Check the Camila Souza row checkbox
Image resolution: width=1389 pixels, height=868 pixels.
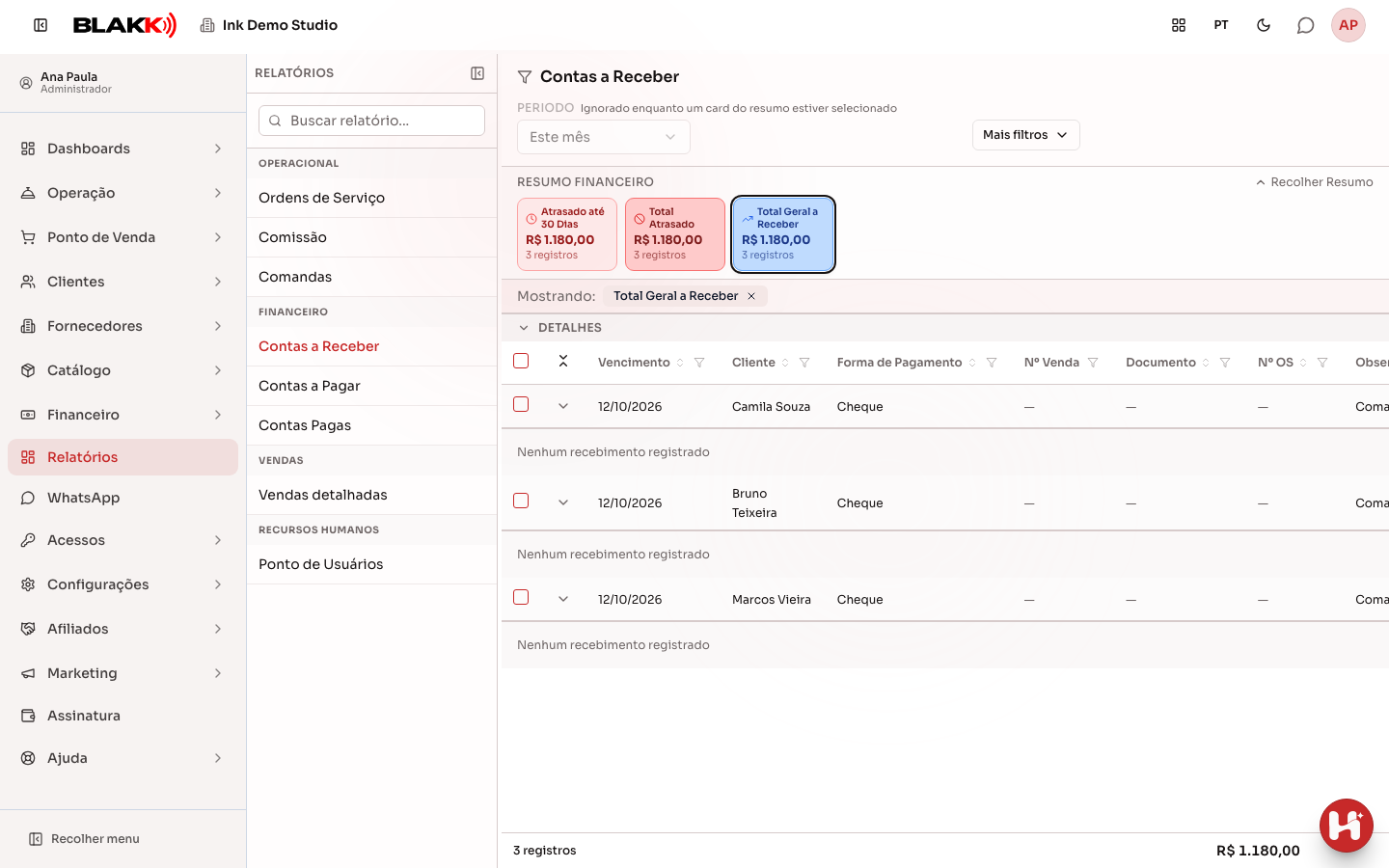[521, 404]
